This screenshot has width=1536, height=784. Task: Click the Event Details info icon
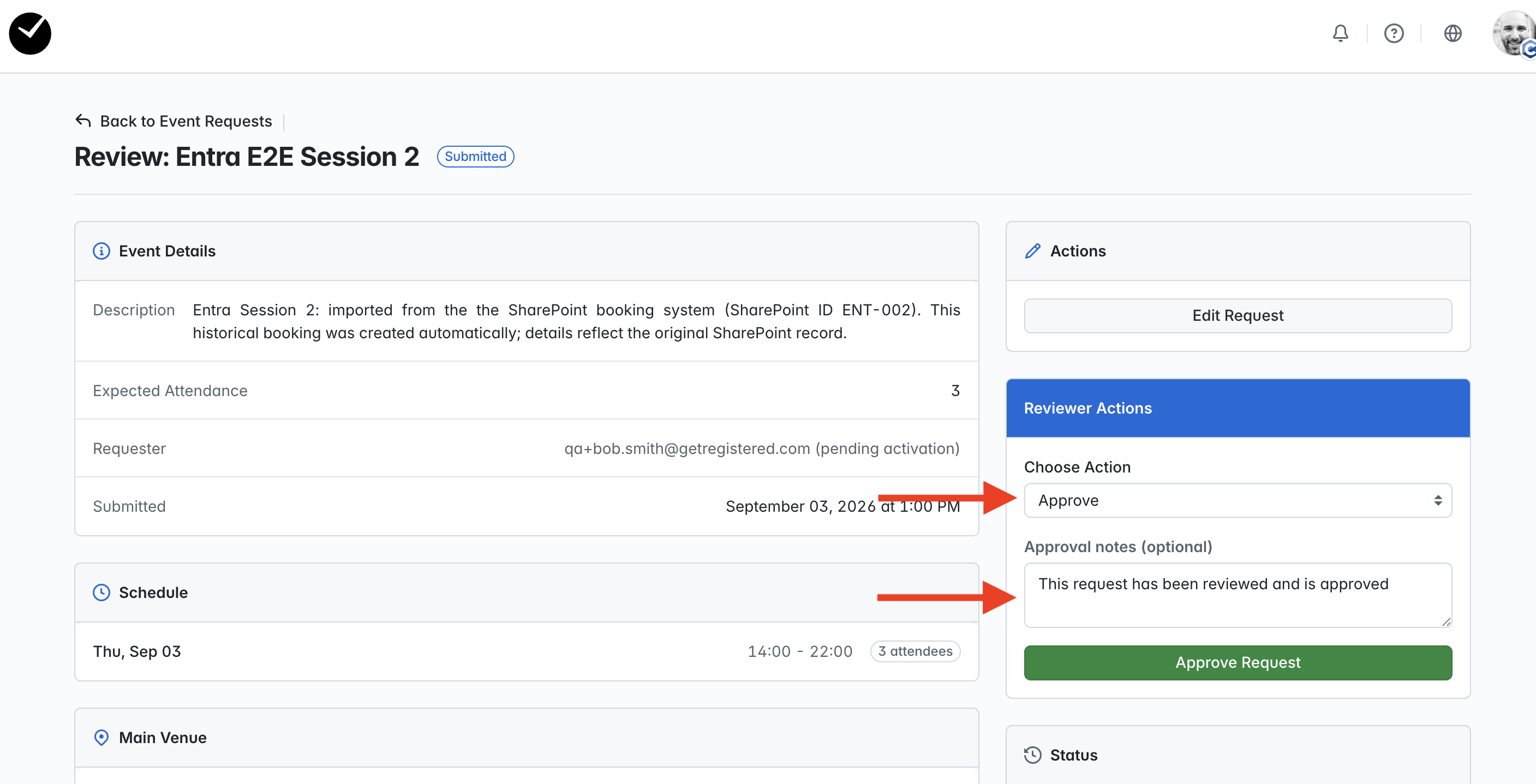101,251
